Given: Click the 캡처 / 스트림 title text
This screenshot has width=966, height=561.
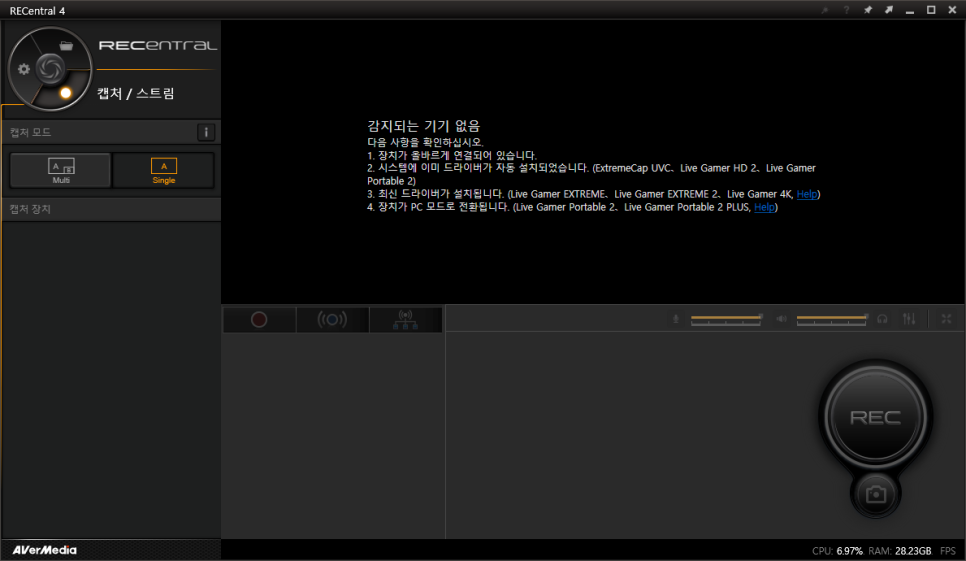Looking at the screenshot, I should click(x=136, y=93).
